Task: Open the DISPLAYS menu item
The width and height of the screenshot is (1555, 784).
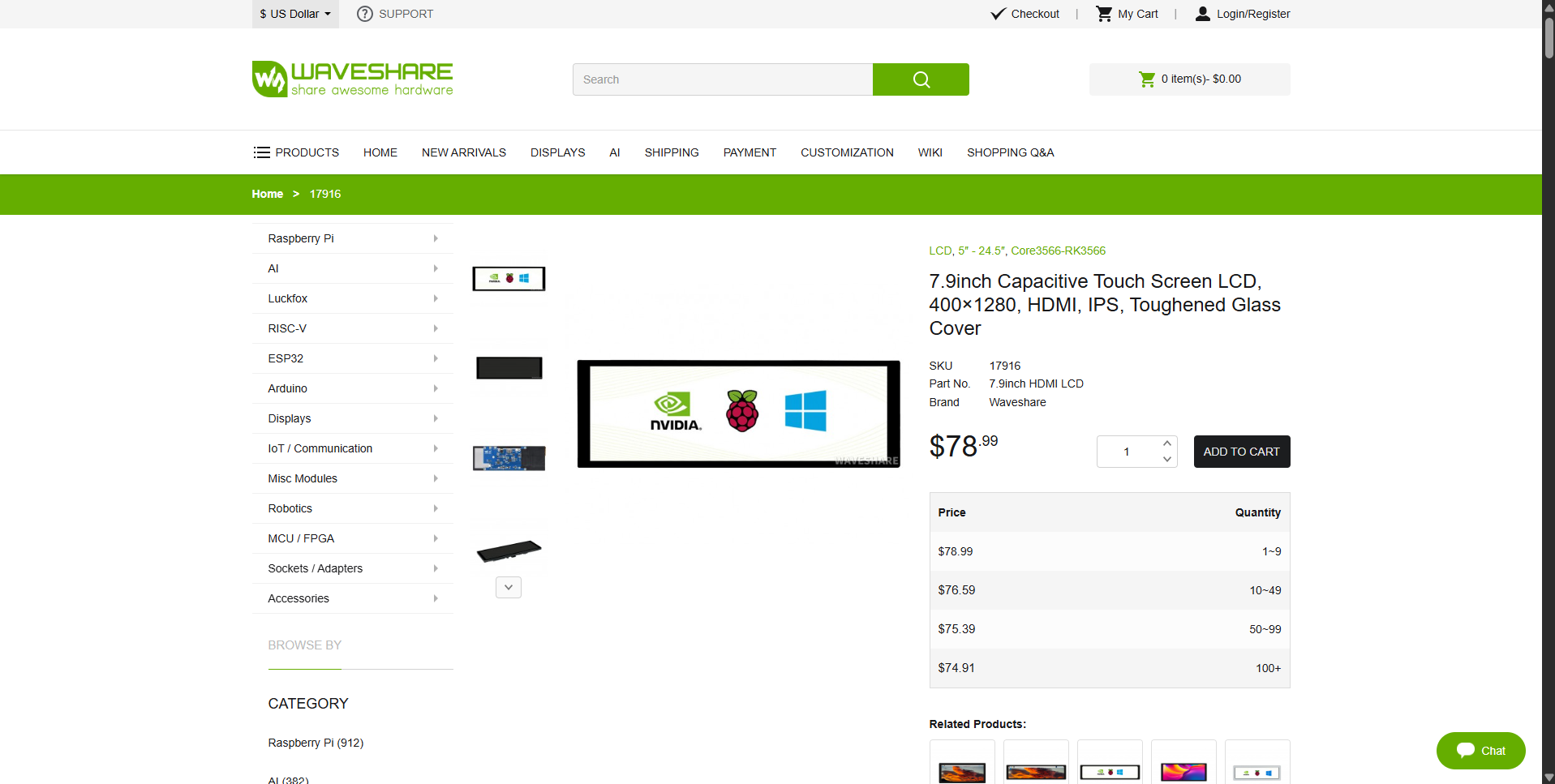Action: [x=557, y=152]
